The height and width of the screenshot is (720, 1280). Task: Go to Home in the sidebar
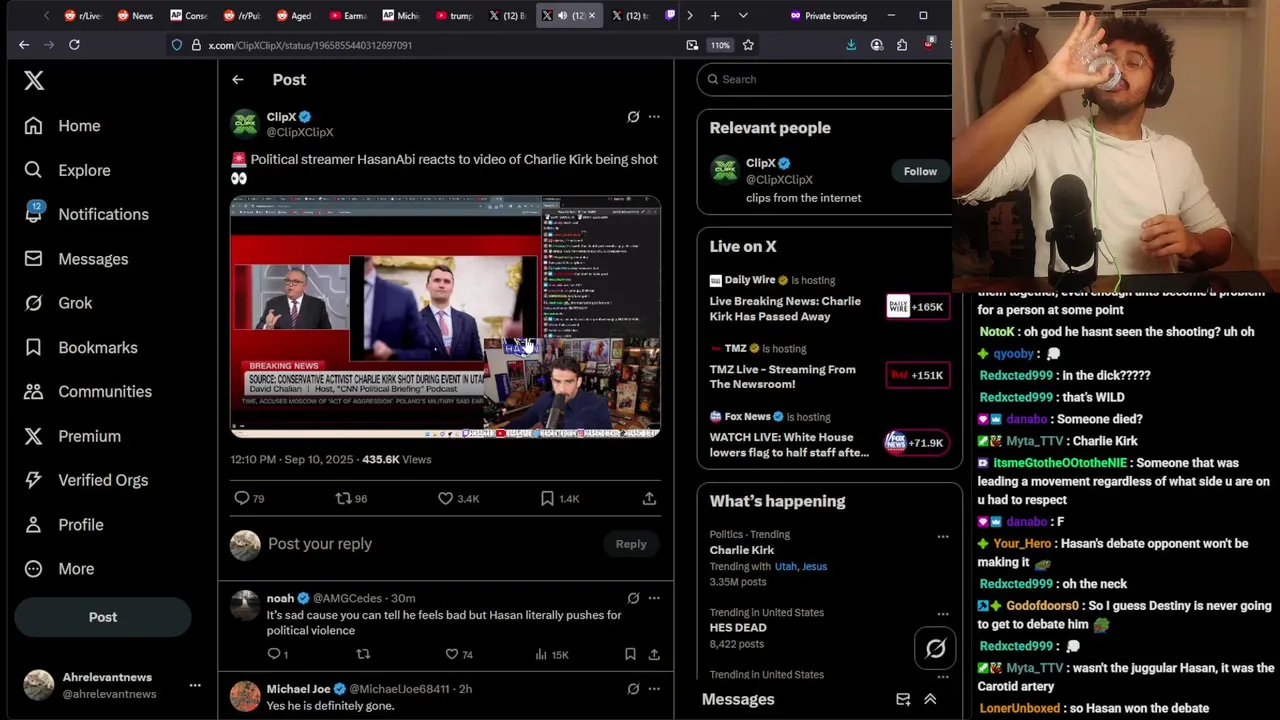pos(62,126)
